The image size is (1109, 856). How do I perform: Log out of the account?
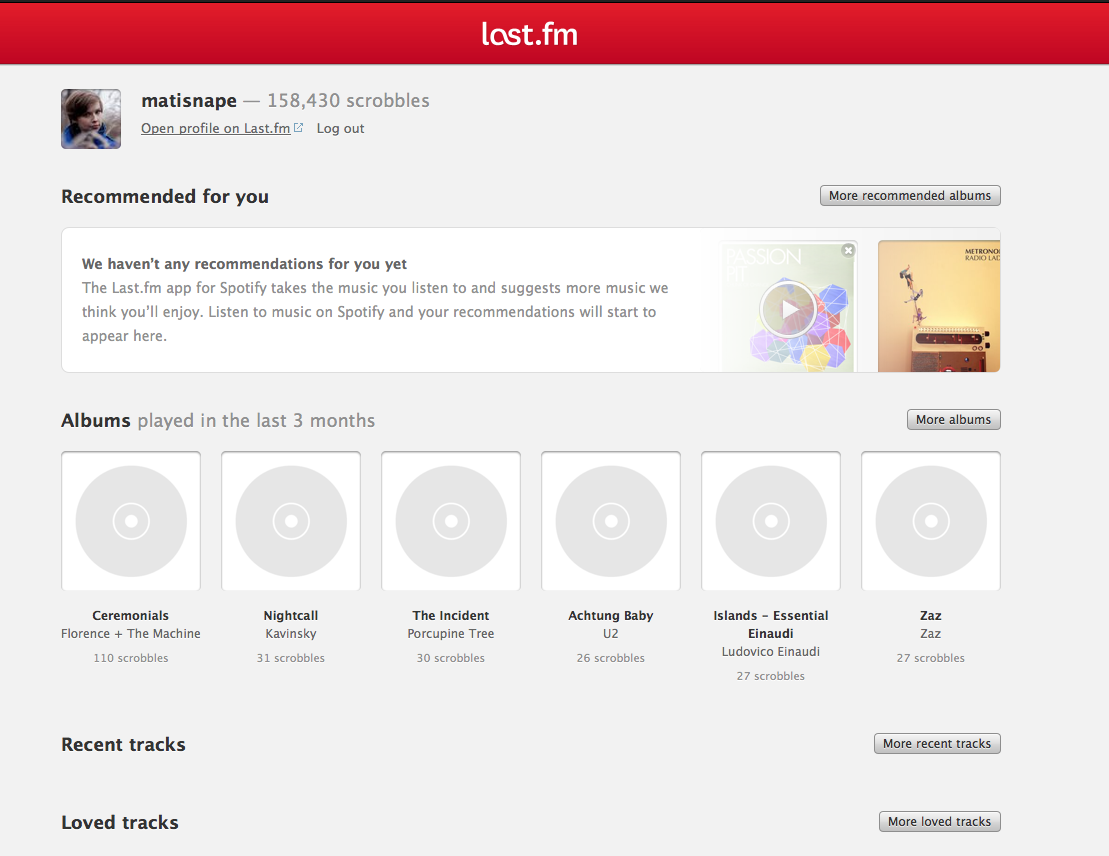click(340, 128)
